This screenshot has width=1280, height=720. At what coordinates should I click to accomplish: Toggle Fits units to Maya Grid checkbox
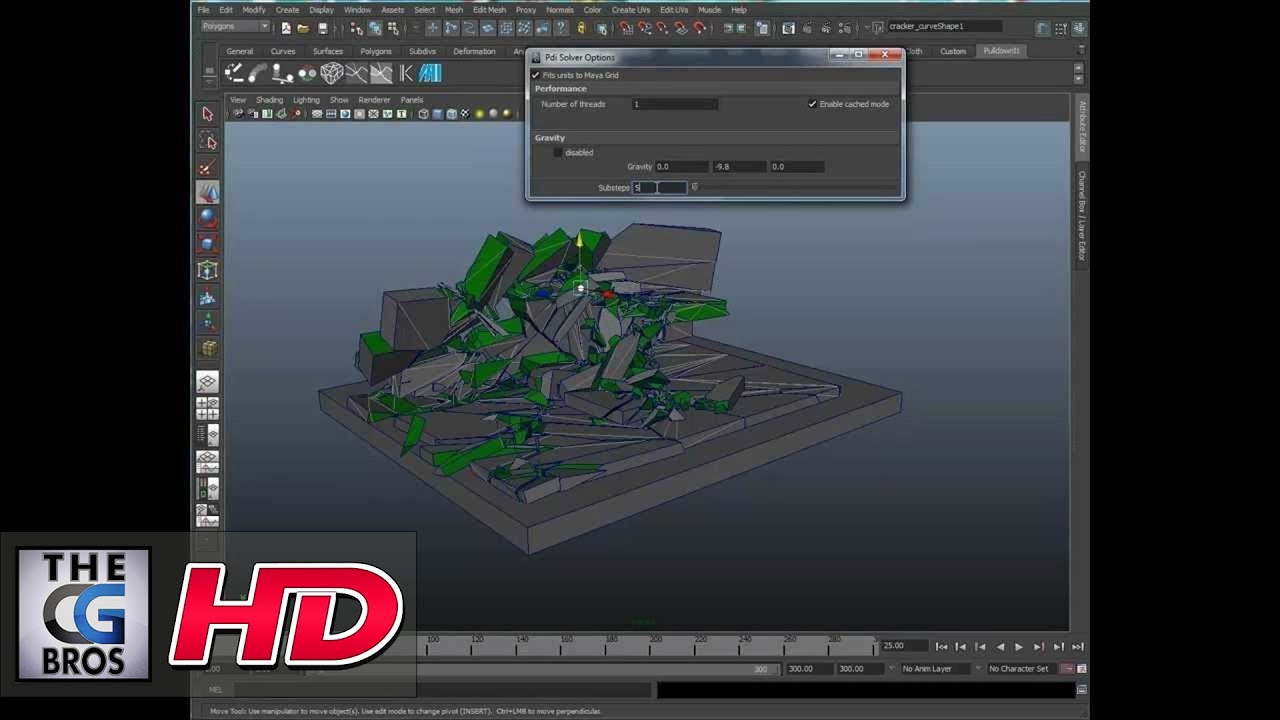point(536,75)
